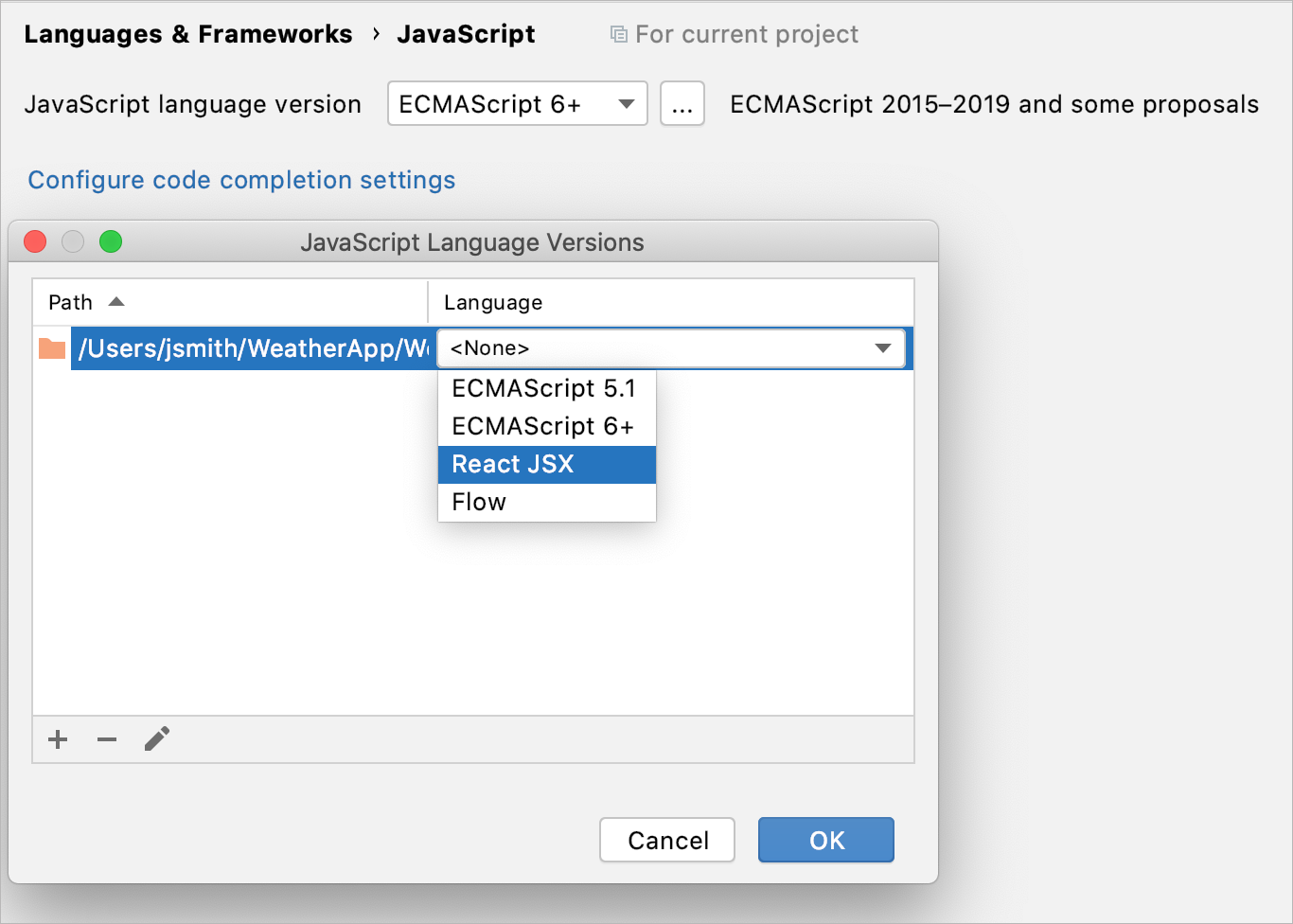
Task: Confirm with the OK button
Action: (x=826, y=840)
